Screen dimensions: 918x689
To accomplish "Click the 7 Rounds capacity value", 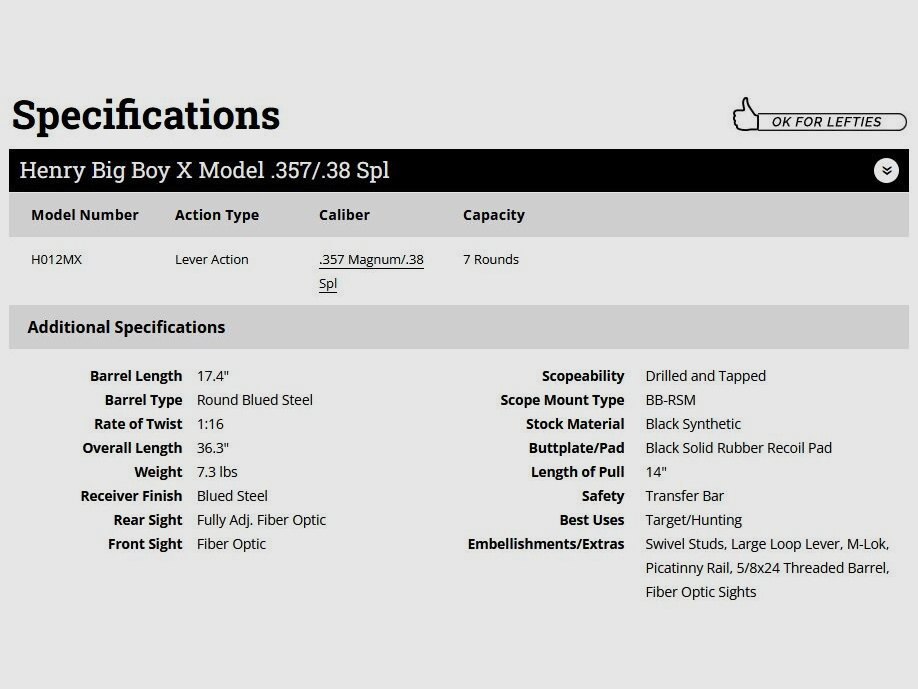I will click(x=491, y=259).
